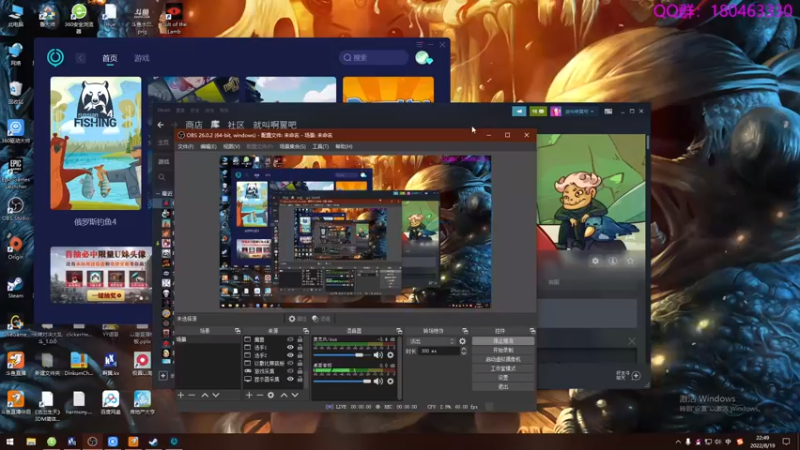Screen dimensions: 800x450
Task: Click Start Recording button in OBS controls
Action: [503, 350]
